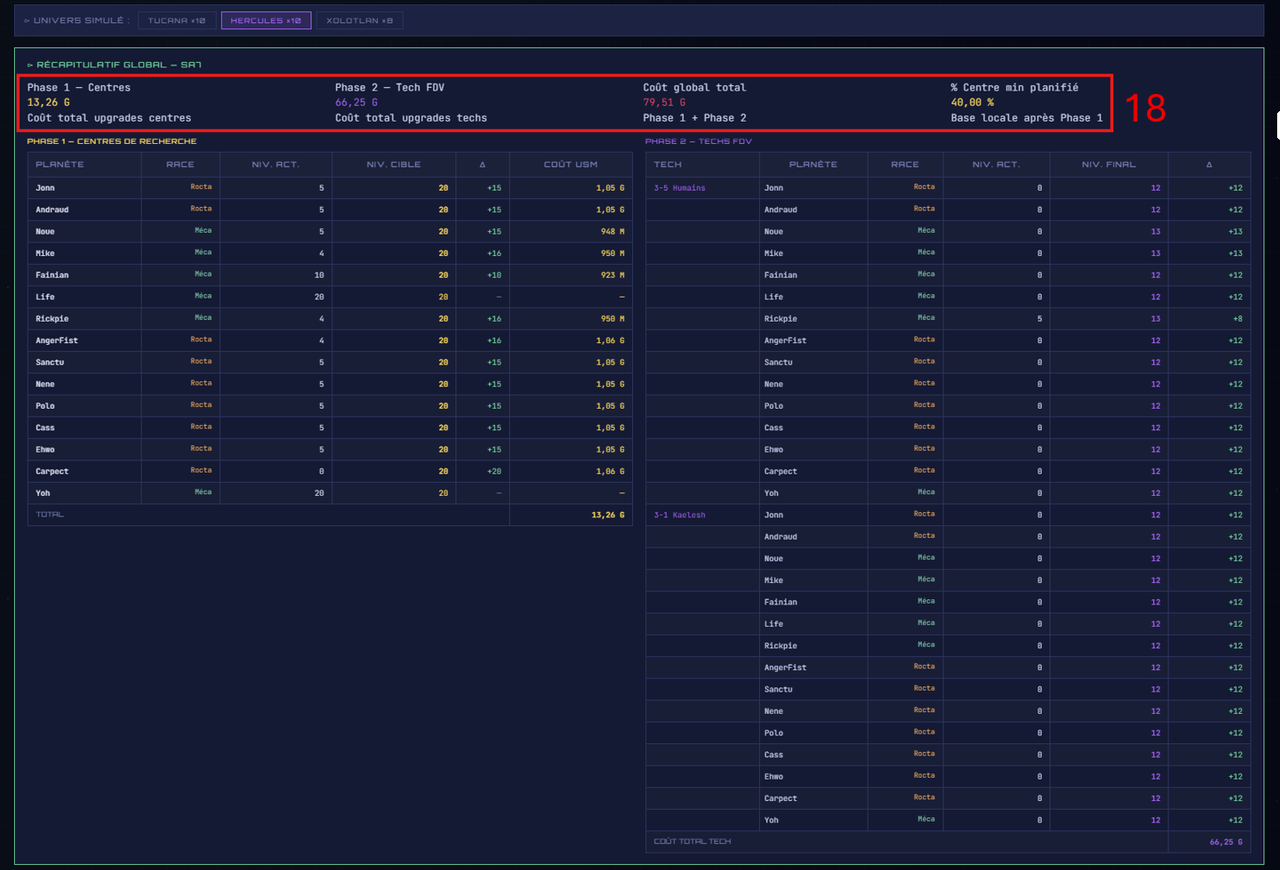
Task: Click the PHASE 2 — TECHS FDV heading
Action: [x=698, y=141]
